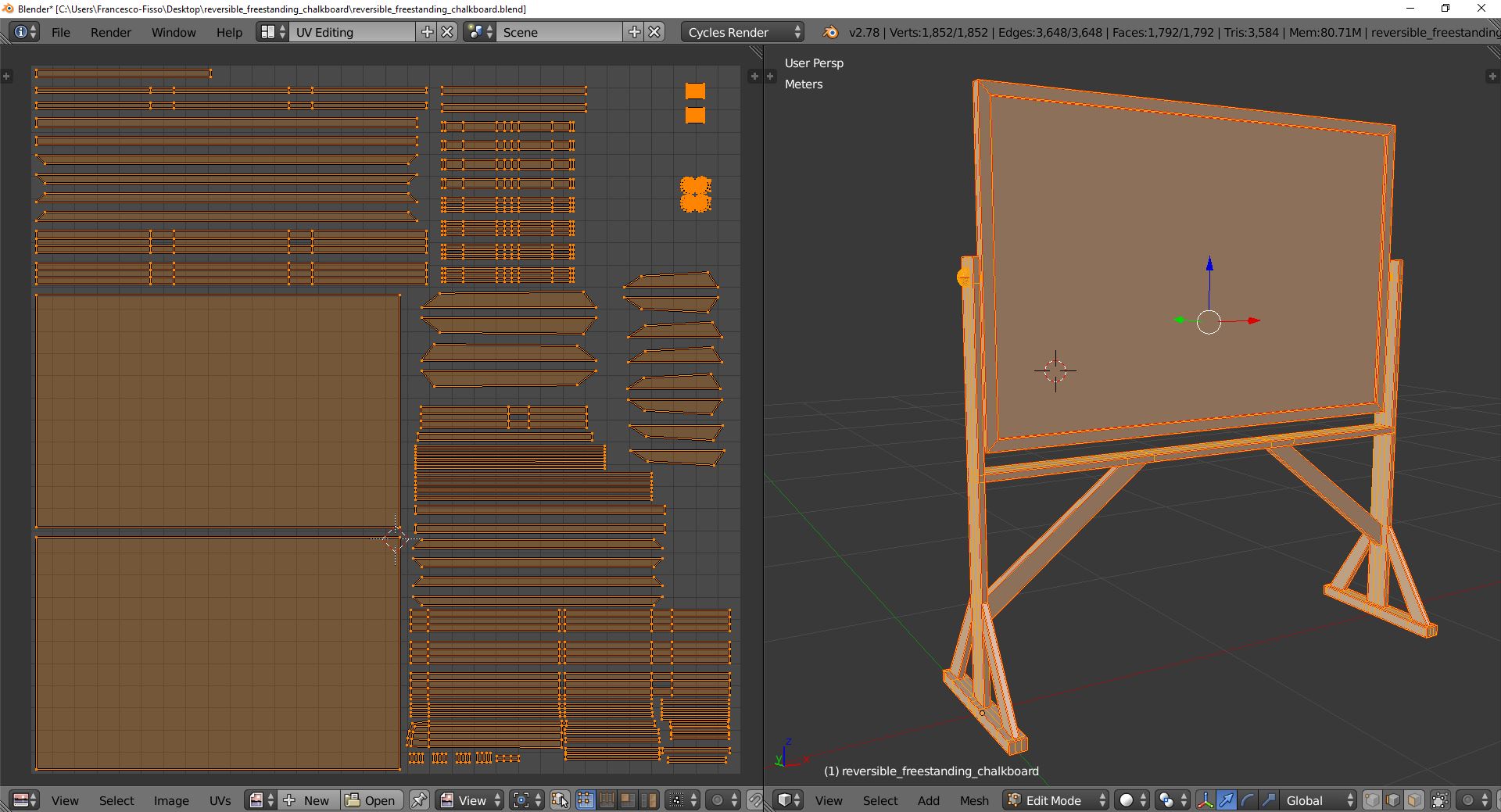The width and height of the screenshot is (1501, 812).
Task: Open the Global transform orientation dropdown
Action: click(1319, 800)
